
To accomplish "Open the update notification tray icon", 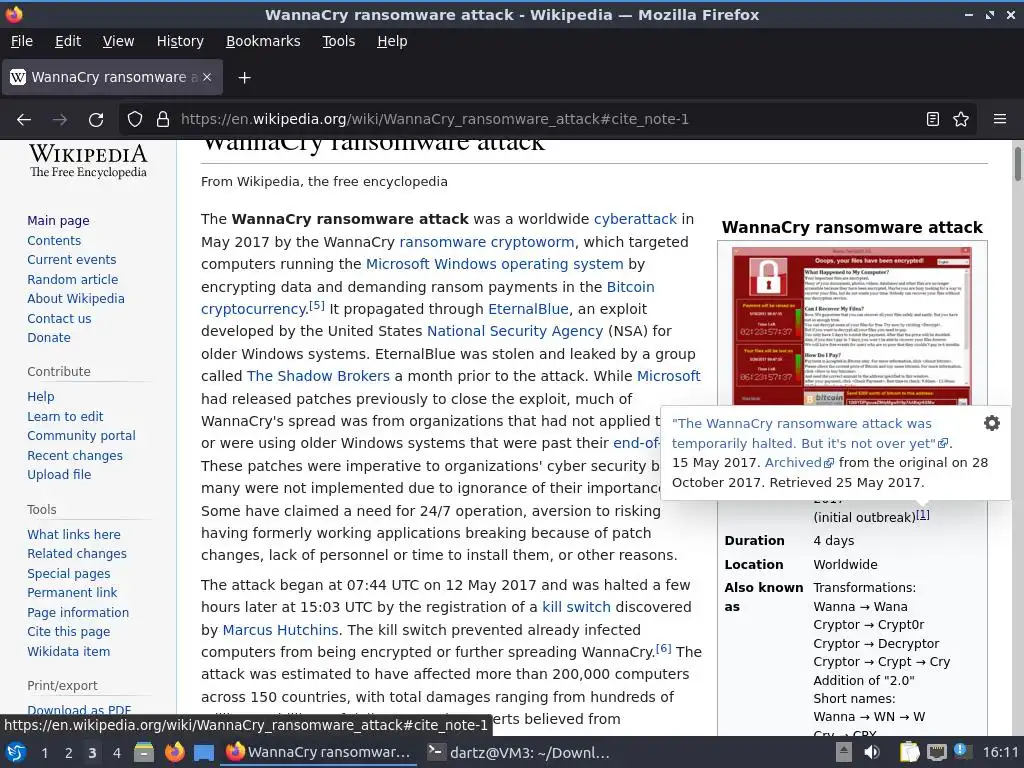I will (x=961, y=751).
